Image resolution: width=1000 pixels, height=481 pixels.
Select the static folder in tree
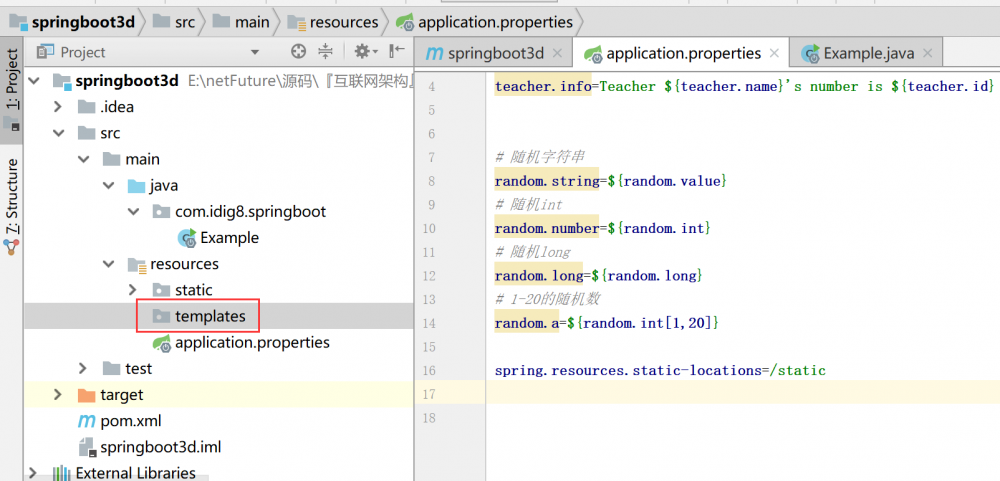click(x=194, y=290)
